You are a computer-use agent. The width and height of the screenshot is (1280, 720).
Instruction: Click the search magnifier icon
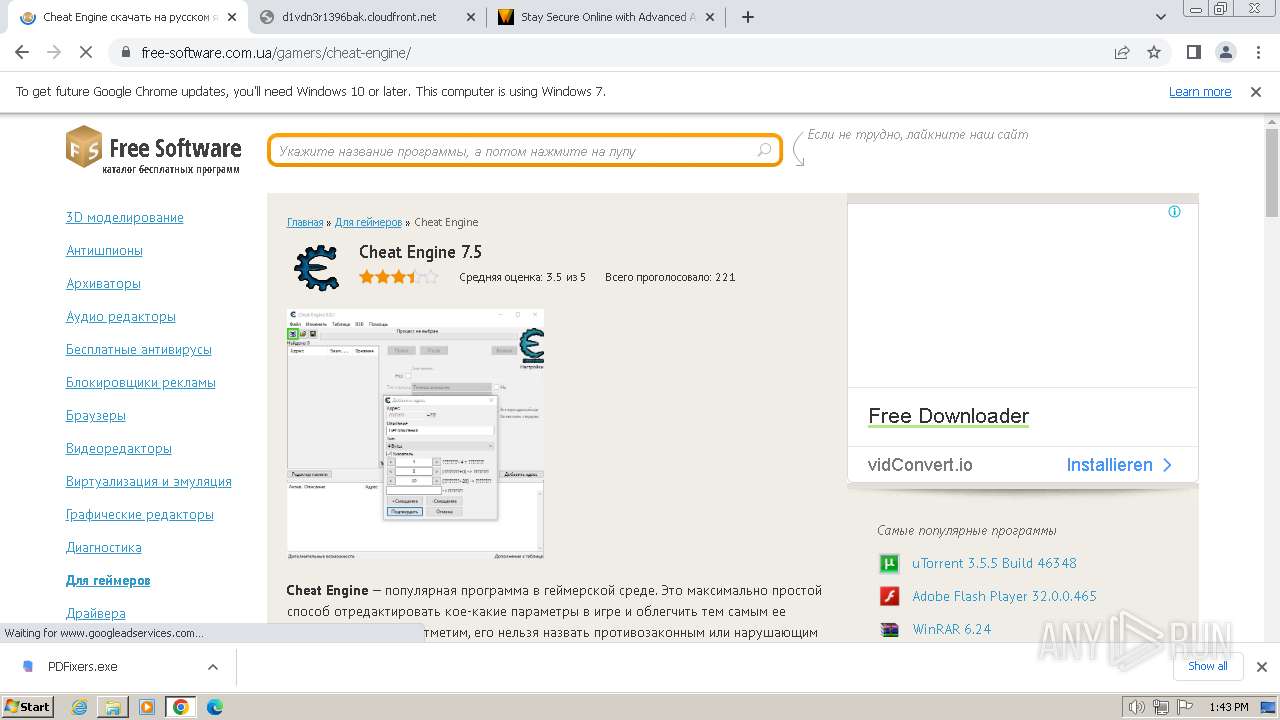[x=764, y=150]
